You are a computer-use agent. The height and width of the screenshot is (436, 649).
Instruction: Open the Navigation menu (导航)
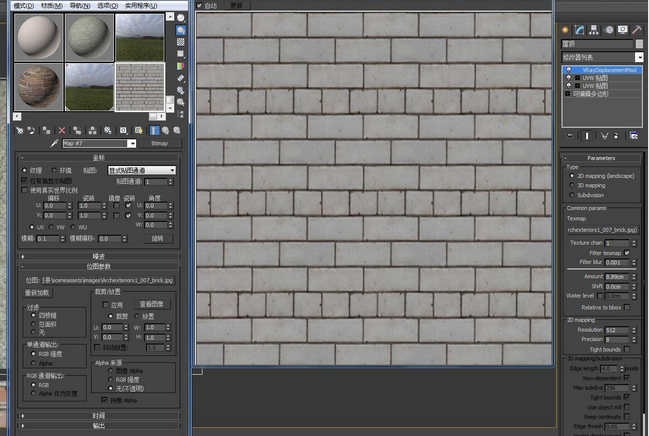(x=80, y=6)
